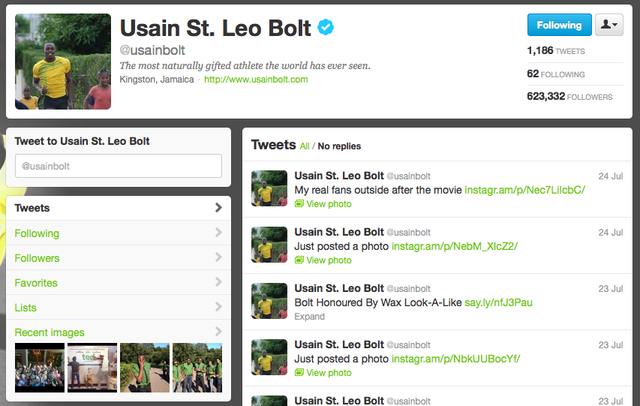The height and width of the screenshot is (406, 640).
Task: Select the Lists sidebar item
Action: (x=118, y=307)
